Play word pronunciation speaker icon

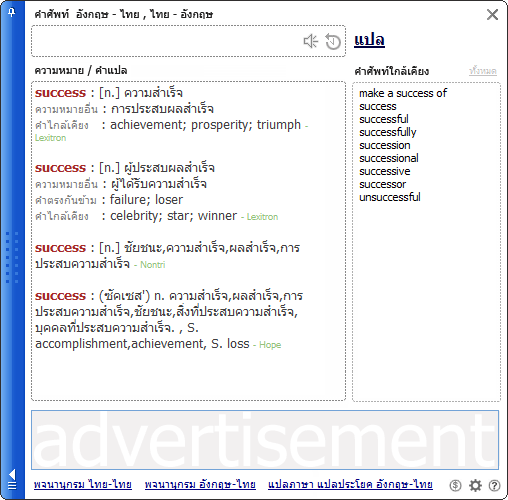pos(311,41)
